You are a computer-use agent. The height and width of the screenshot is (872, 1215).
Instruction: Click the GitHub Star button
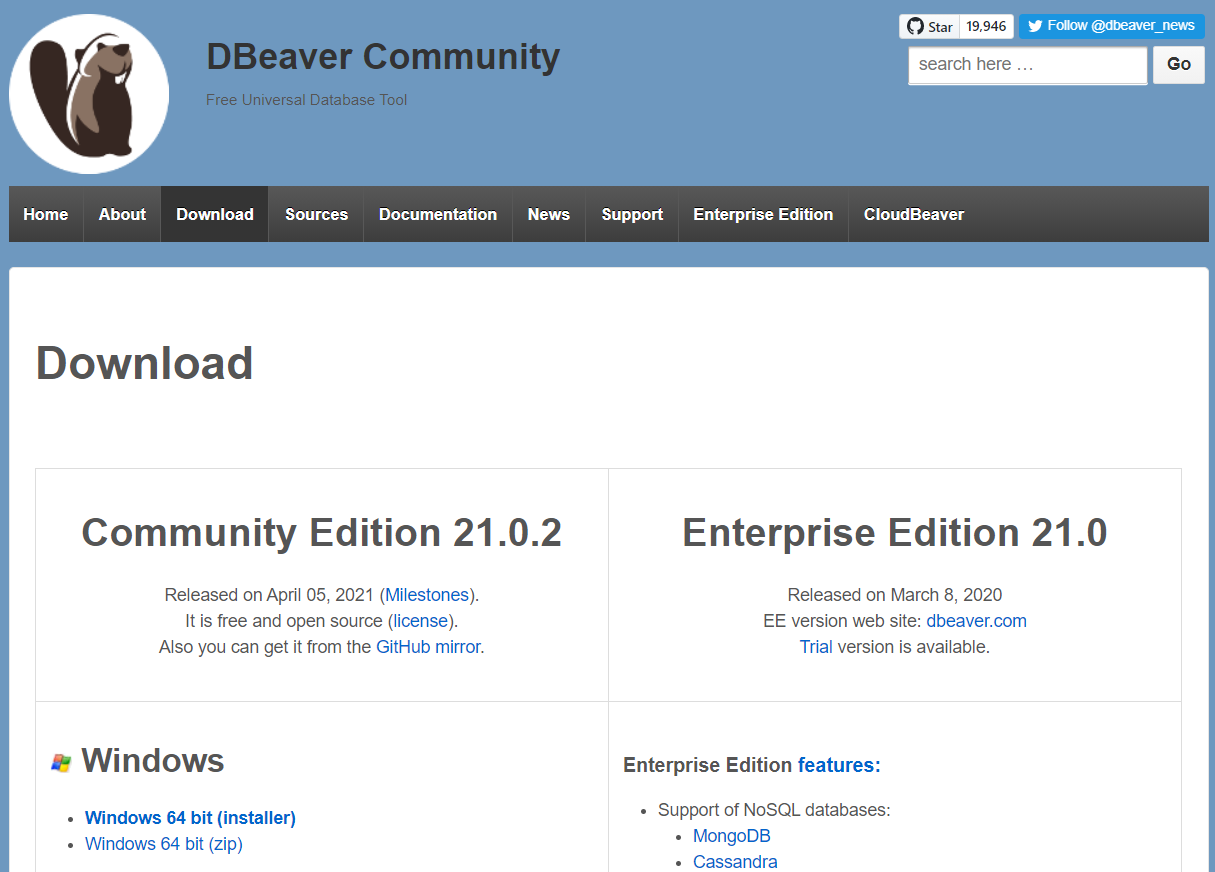[929, 27]
